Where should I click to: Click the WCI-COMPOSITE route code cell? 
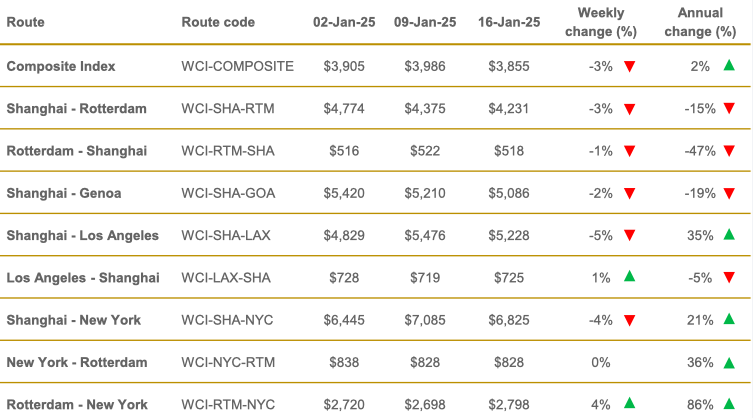[x=237, y=66]
